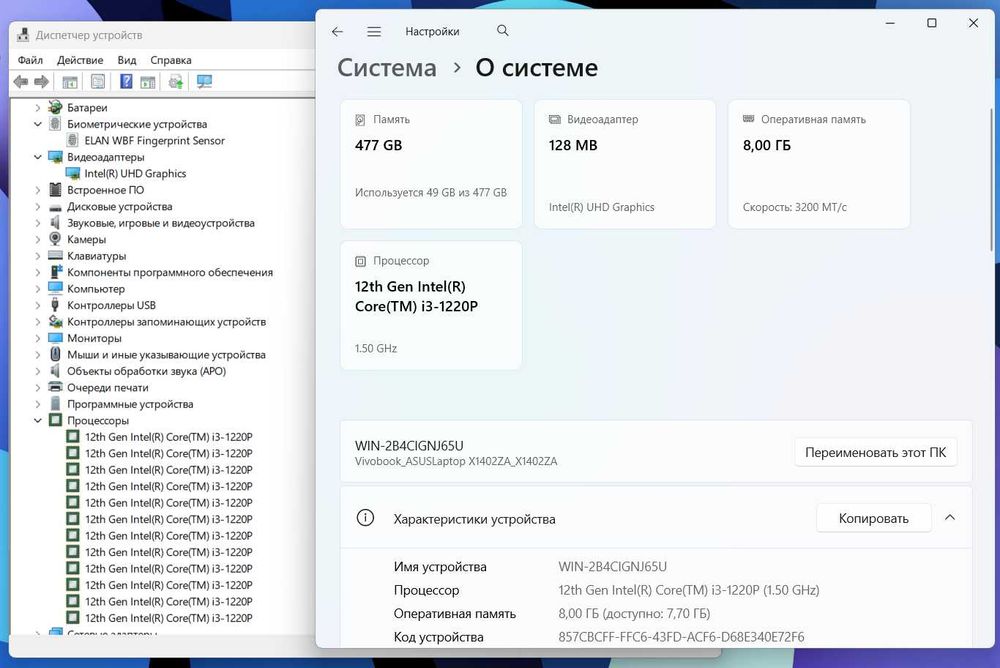Screen dimensions: 1000x668
Task: Select Intel(R) UHD Graphics in device tree
Action: pyautogui.click(x=135, y=174)
